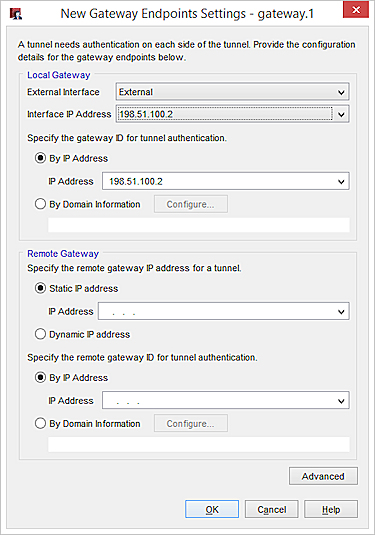Click the Local Gateway group label
Viewport: 375px width, 535px height.
tap(59, 75)
